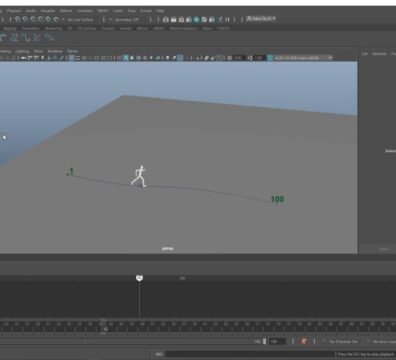Click the range slider handle

[x=264, y=341]
